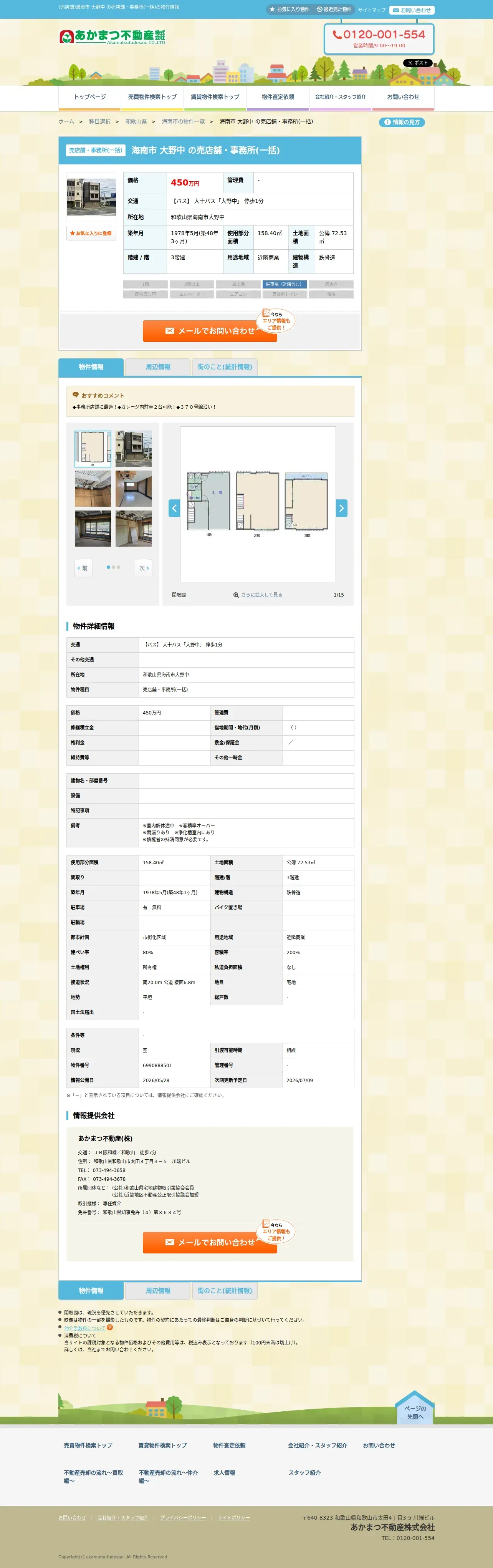Click the price 450万円 in the summary table

185,182
